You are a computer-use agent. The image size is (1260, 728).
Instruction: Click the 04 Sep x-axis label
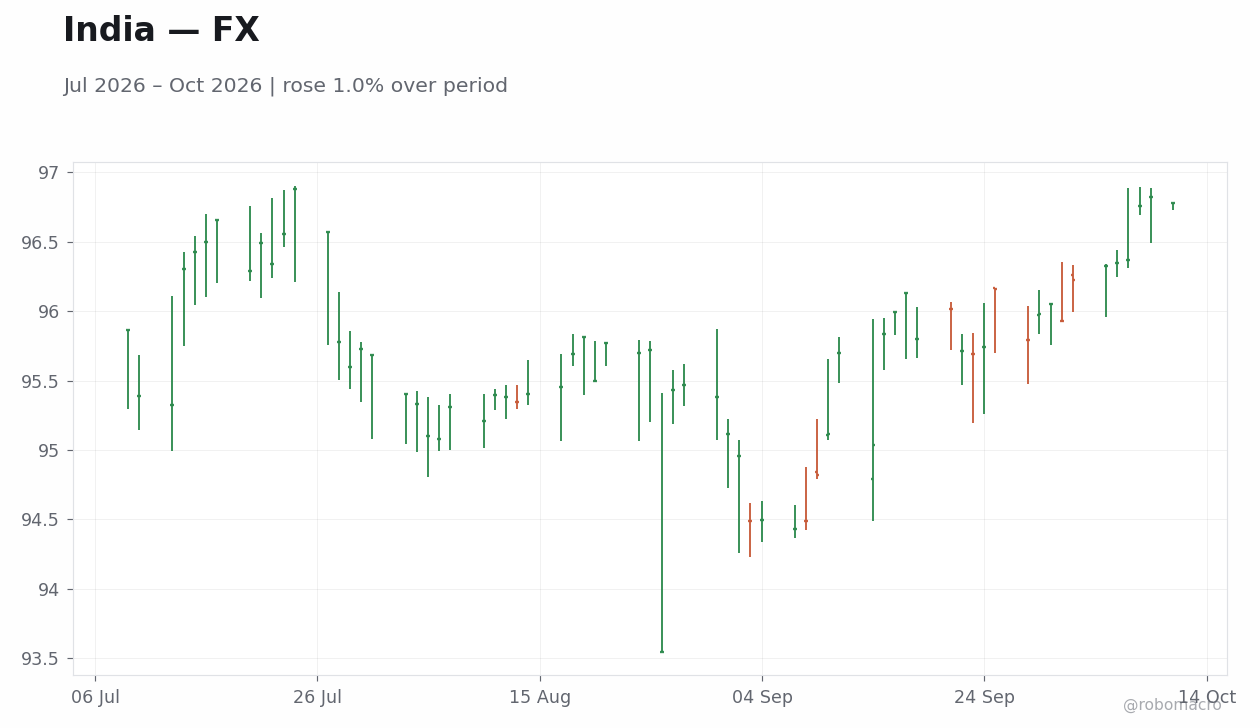click(x=762, y=698)
